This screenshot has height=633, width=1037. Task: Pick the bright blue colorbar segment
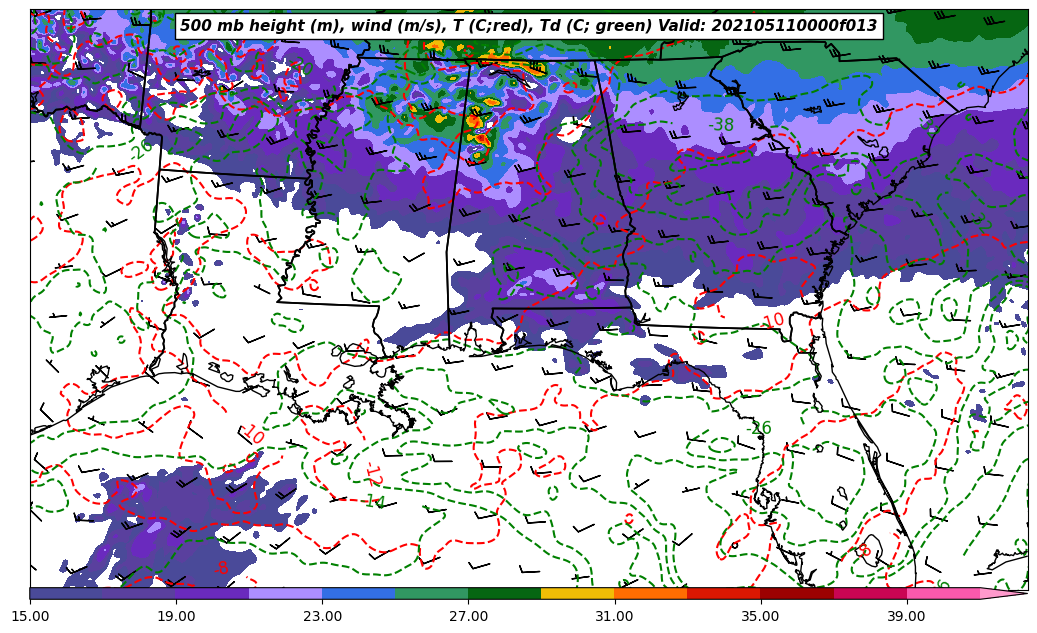pos(358,593)
